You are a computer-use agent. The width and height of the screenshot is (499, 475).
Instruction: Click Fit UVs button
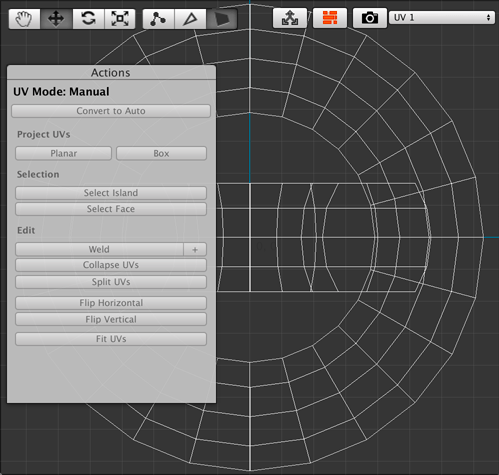tap(111, 339)
